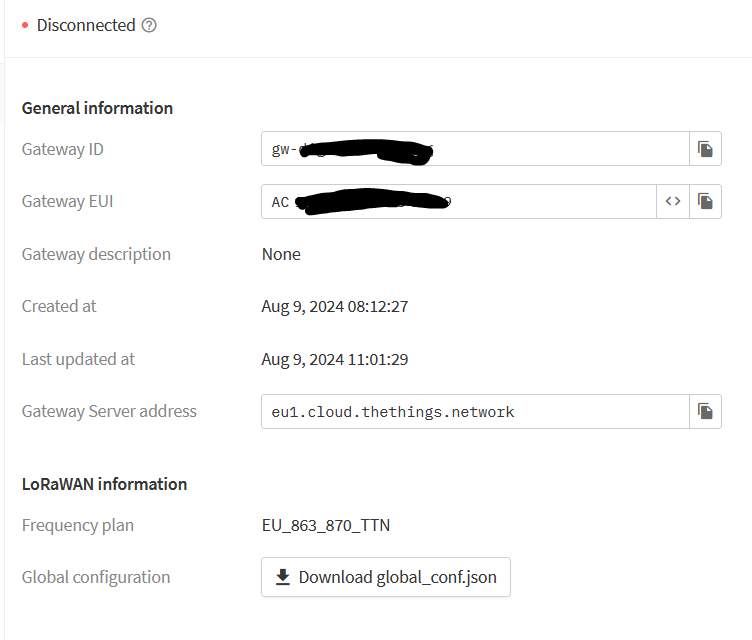Click inside the Gateway EUI field
The height and width of the screenshot is (640, 752).
[459, 201]
